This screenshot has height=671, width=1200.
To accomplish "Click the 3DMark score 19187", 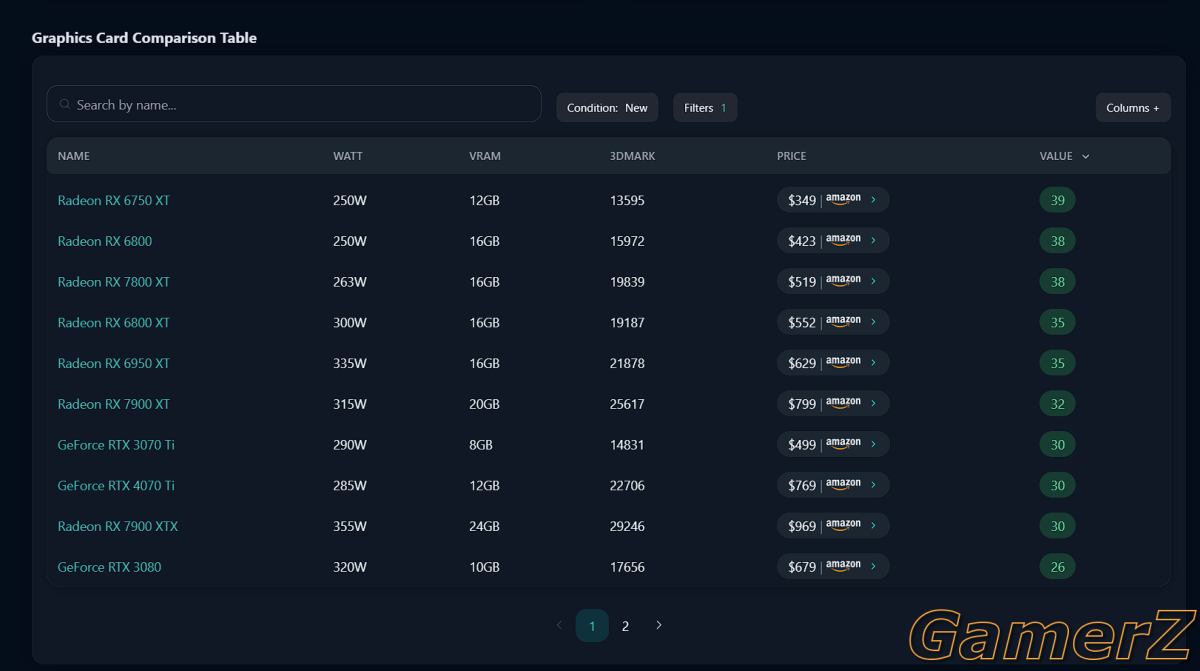I will [627, 323].
